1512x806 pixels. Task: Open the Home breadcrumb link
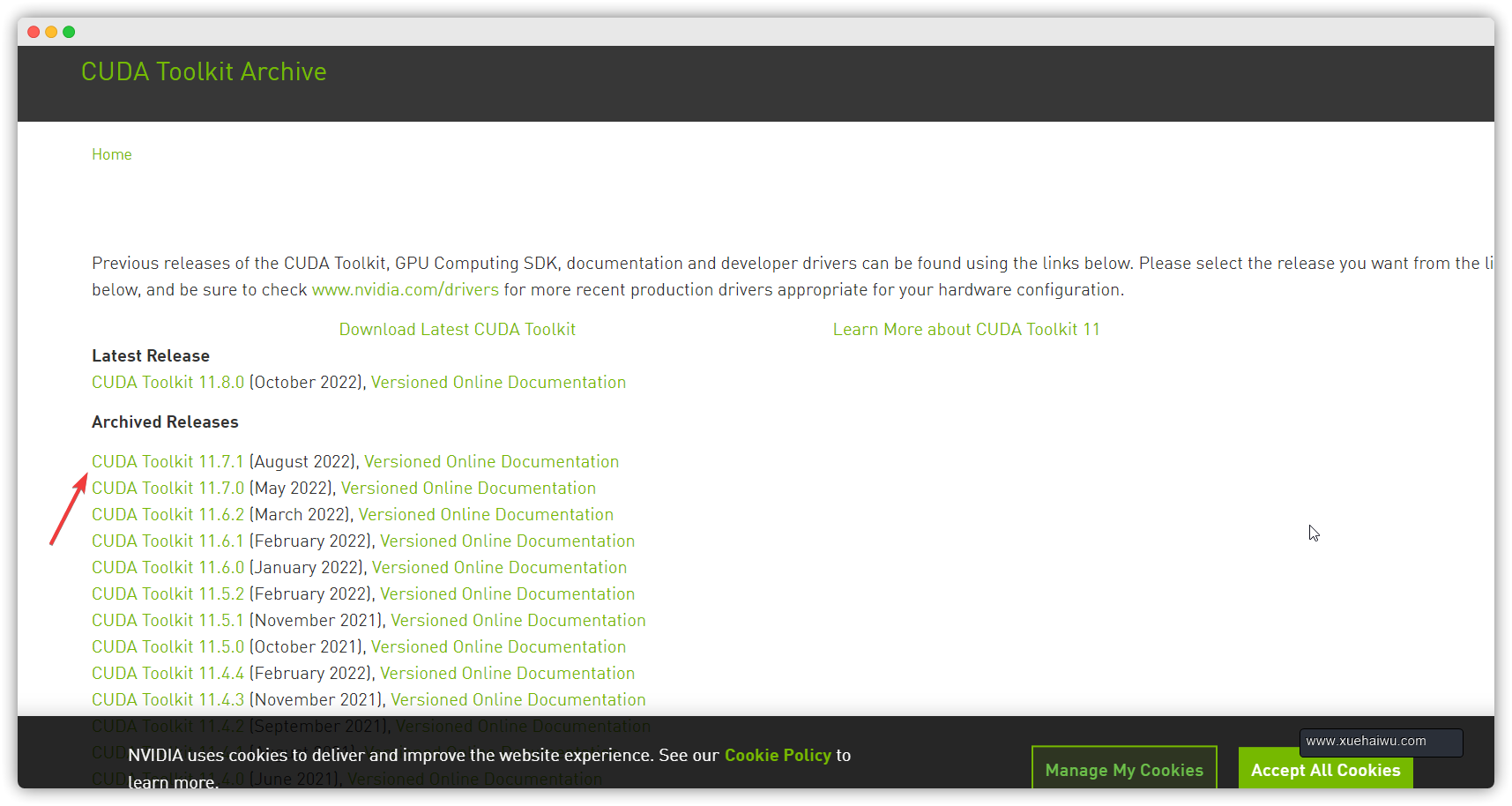point(112,154)
